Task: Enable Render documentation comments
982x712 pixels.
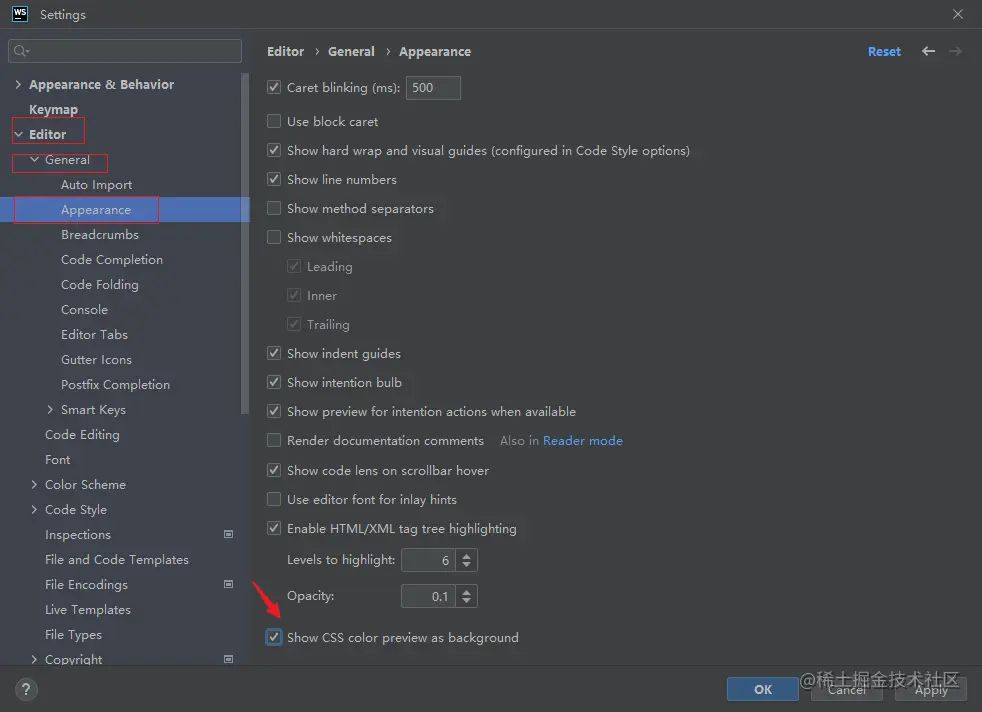Action: pyautogui.click(x=274, y=440)
